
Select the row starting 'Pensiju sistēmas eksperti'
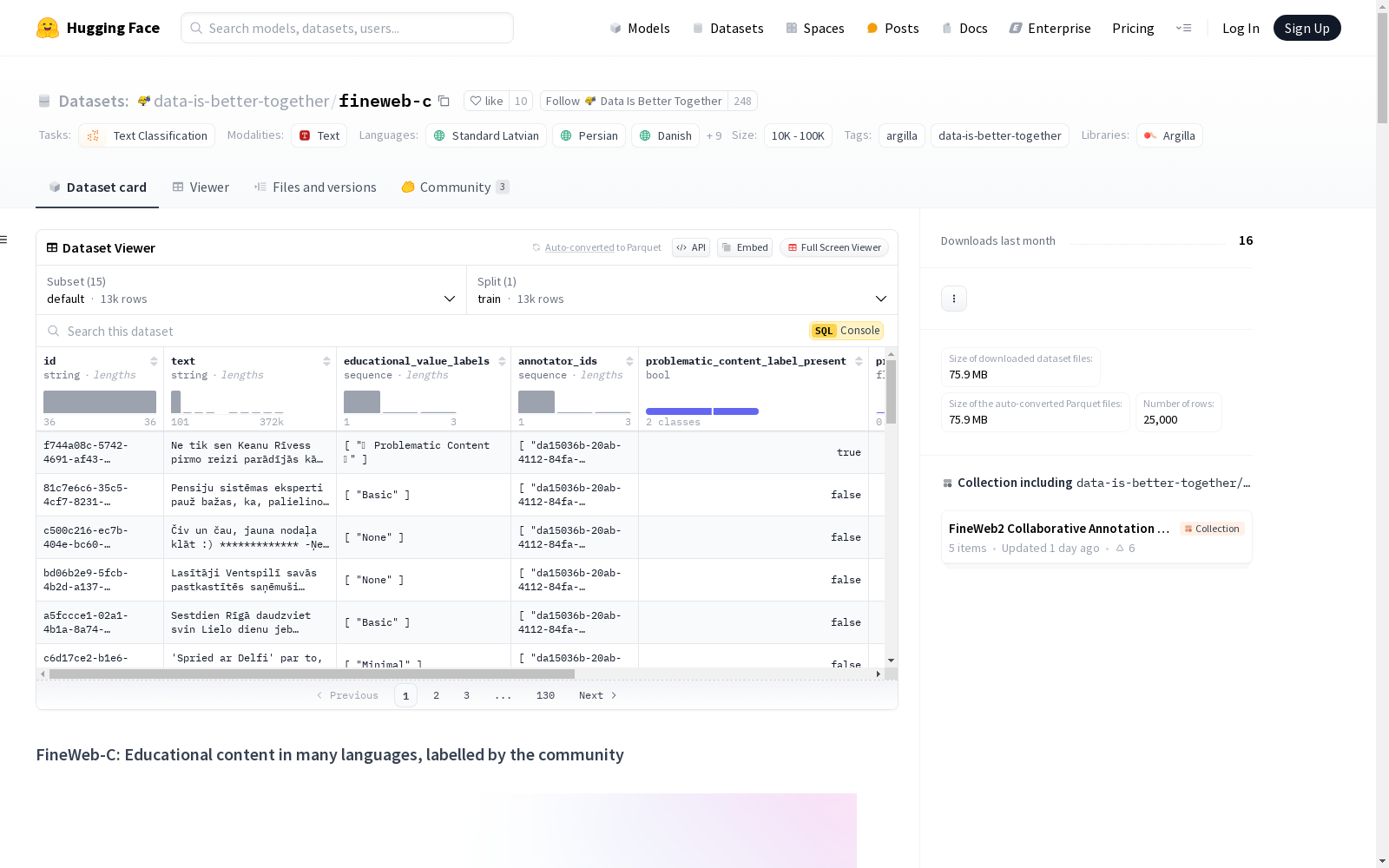pos(460,495)
